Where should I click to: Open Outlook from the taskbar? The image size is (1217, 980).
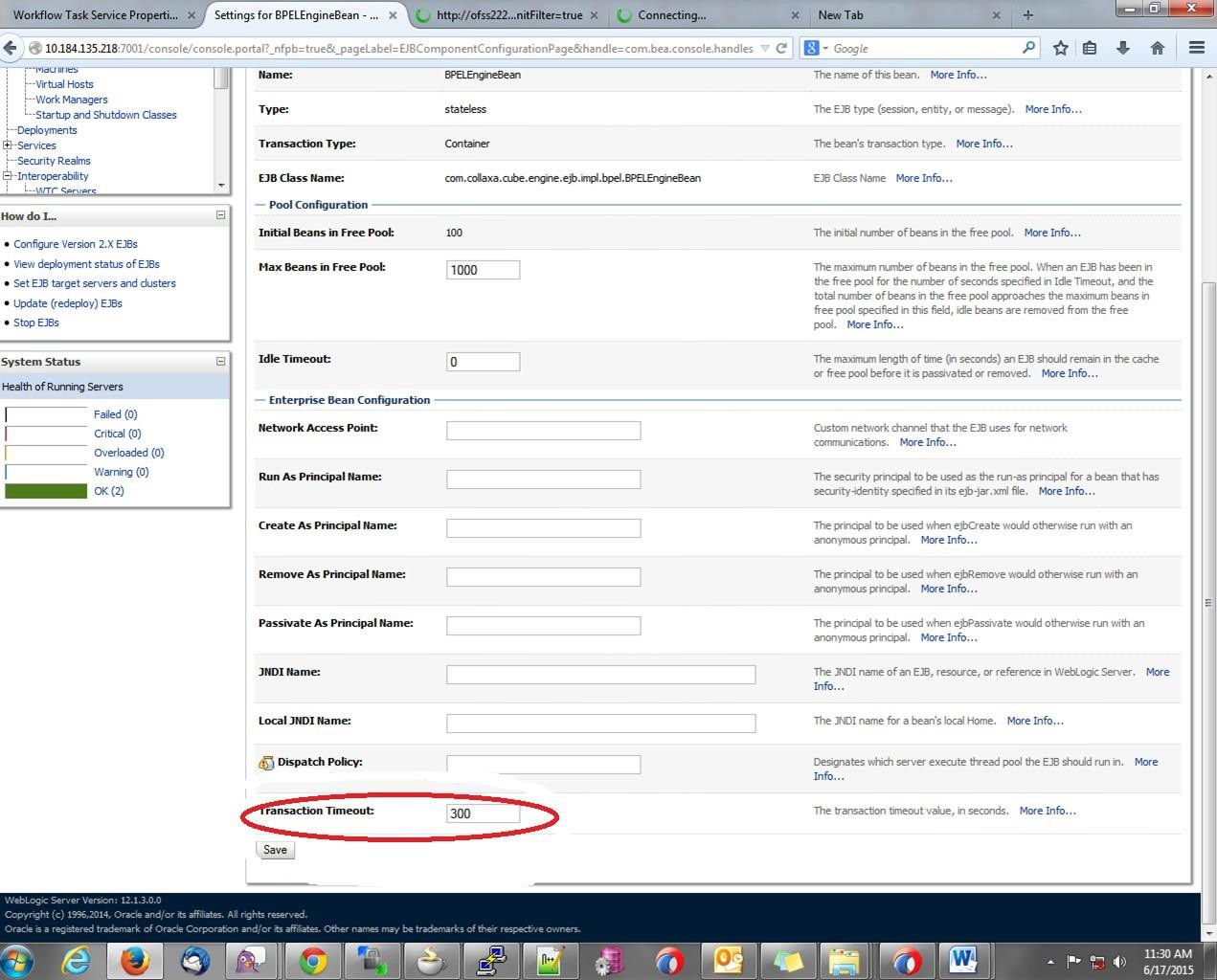(x=728, y=960)
